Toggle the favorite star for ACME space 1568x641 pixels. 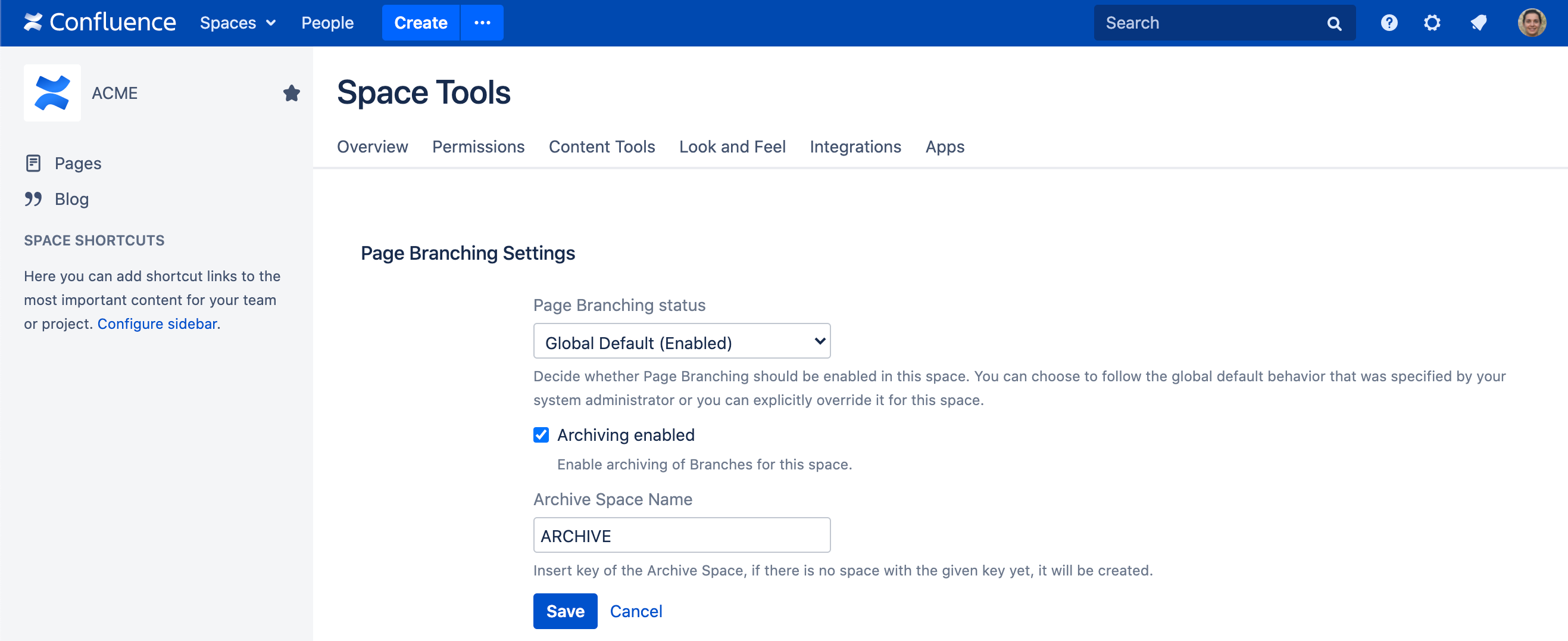(292, 92)
